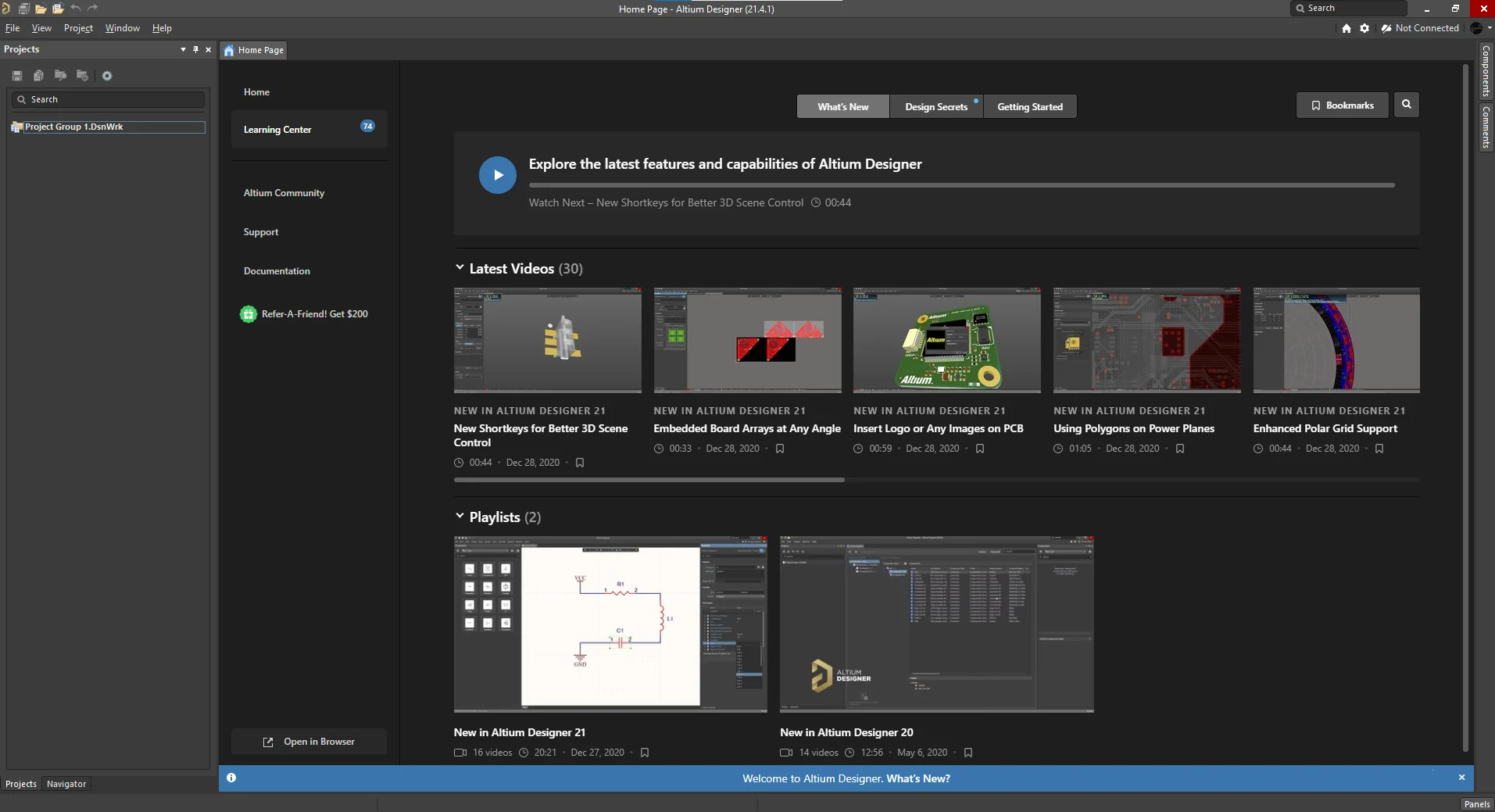The width and height of the screenshot is (1495, 812).
Task: Bookmark Enhanced Polar Grid Support video
Action: coord(1379,449)
